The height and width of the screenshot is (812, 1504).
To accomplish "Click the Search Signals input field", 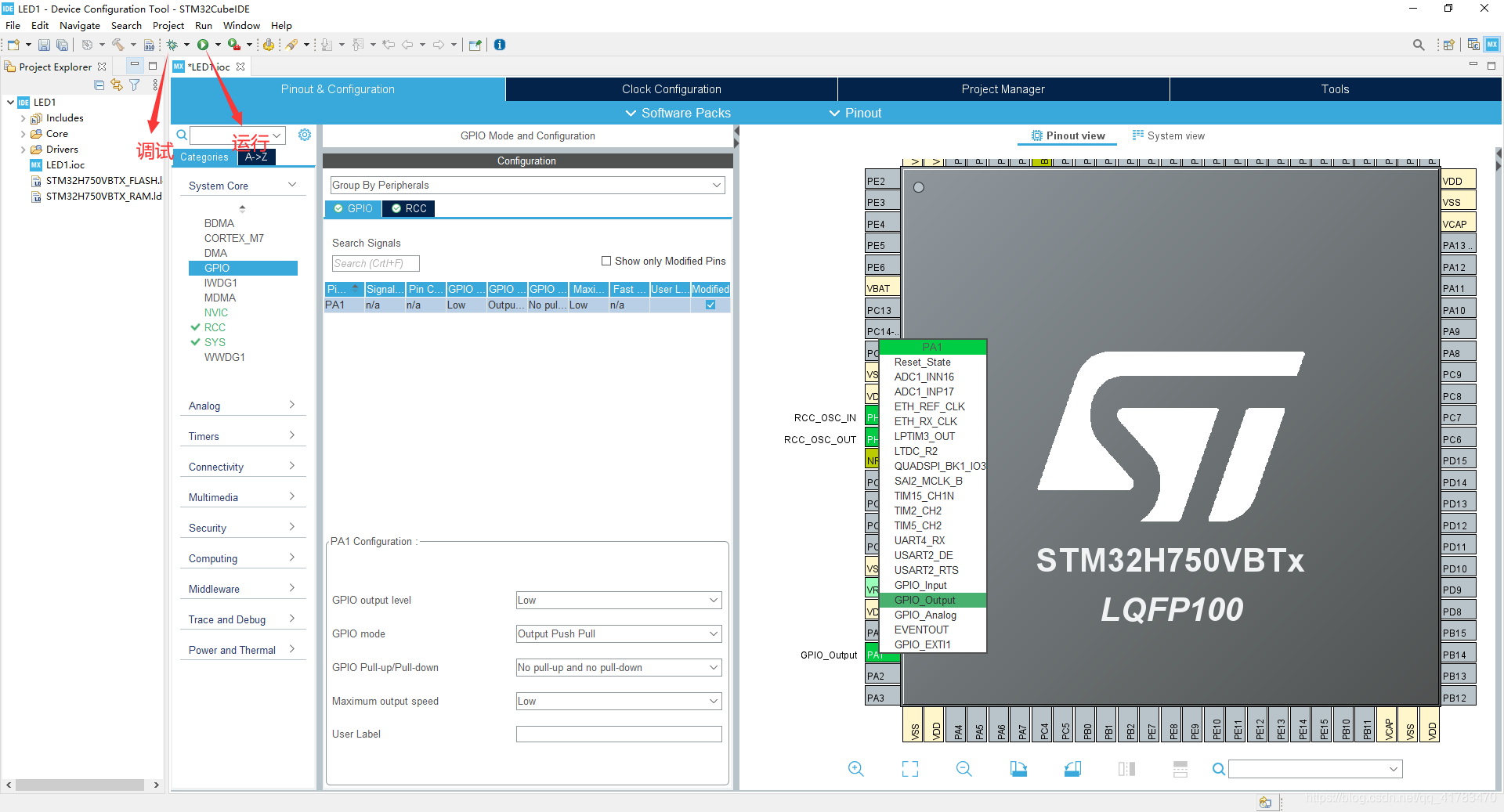I will click(375, 263).
